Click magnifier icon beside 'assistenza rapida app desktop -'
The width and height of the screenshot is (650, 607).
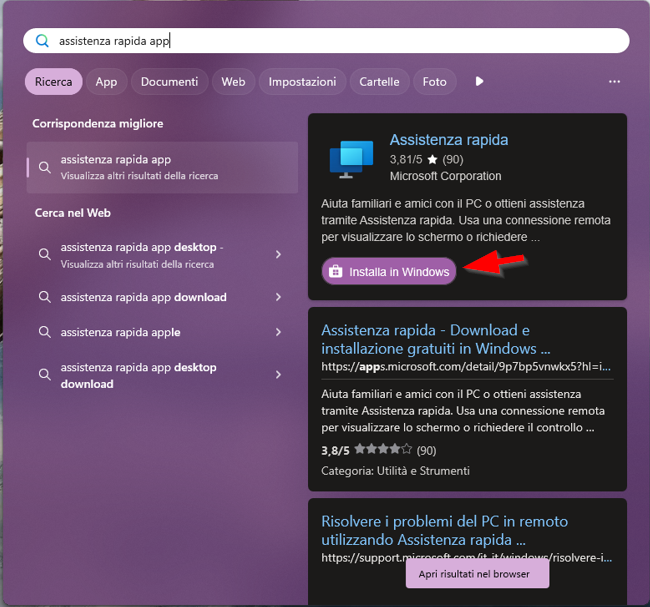[45, 254]
